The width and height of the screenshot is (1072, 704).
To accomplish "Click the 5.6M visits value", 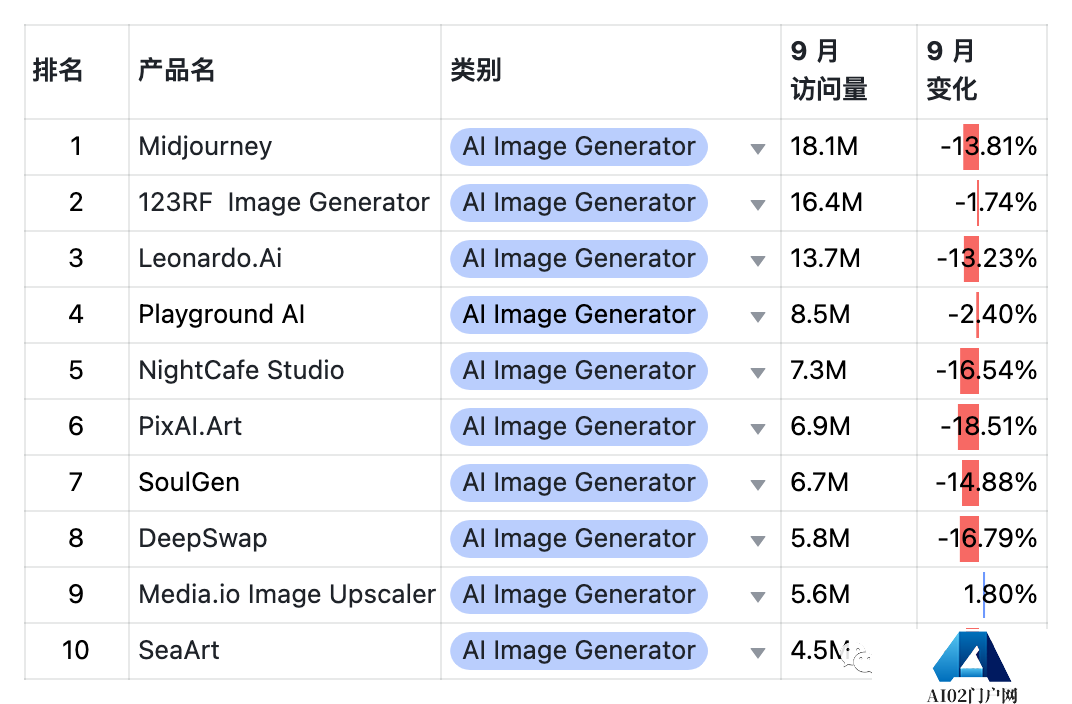I will pyautogui.click(x=820, y=595).
